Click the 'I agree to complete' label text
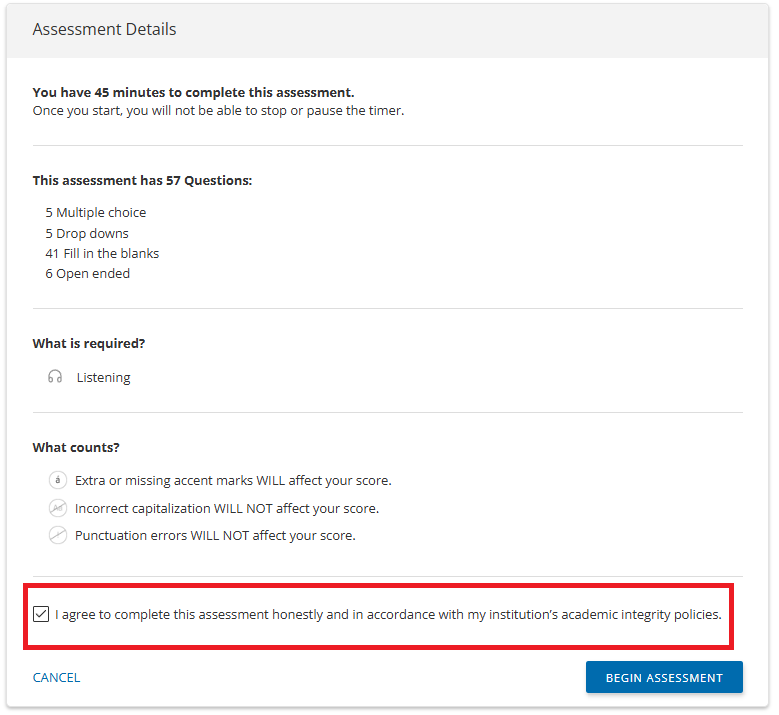779x715 pixels. coord(388,615)
